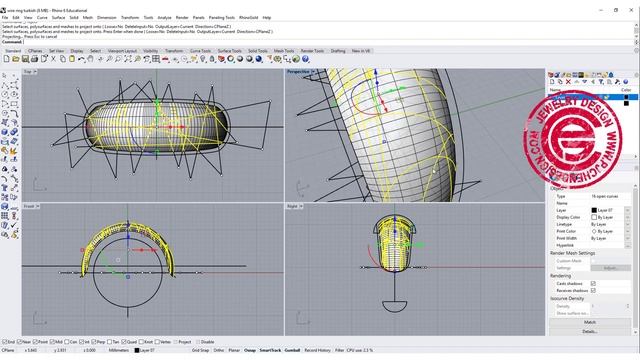Screen dimensions: 640x360
Task: Toggle the Casts shadows checkbox
Action: click(x=593, y=283)
